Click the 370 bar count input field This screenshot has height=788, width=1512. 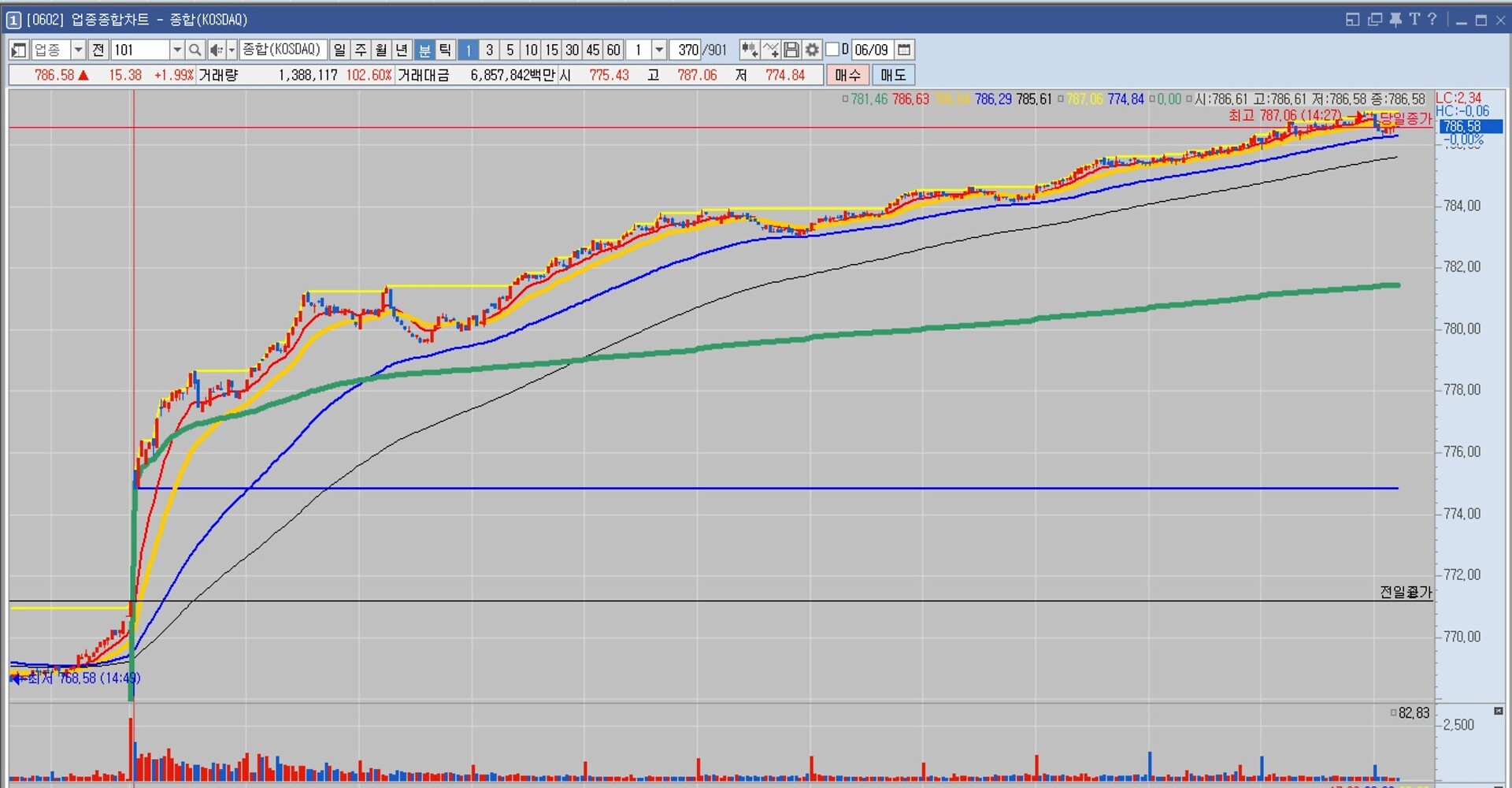[687, 50]
